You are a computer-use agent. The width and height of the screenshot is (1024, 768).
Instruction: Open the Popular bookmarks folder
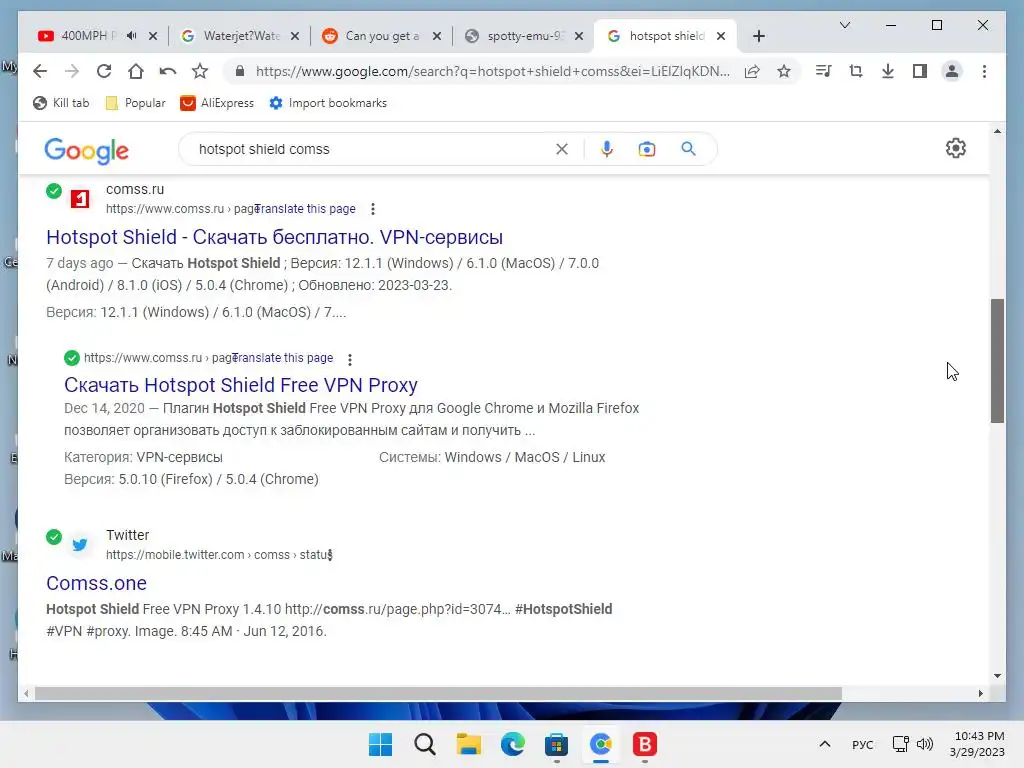[135, 103]
